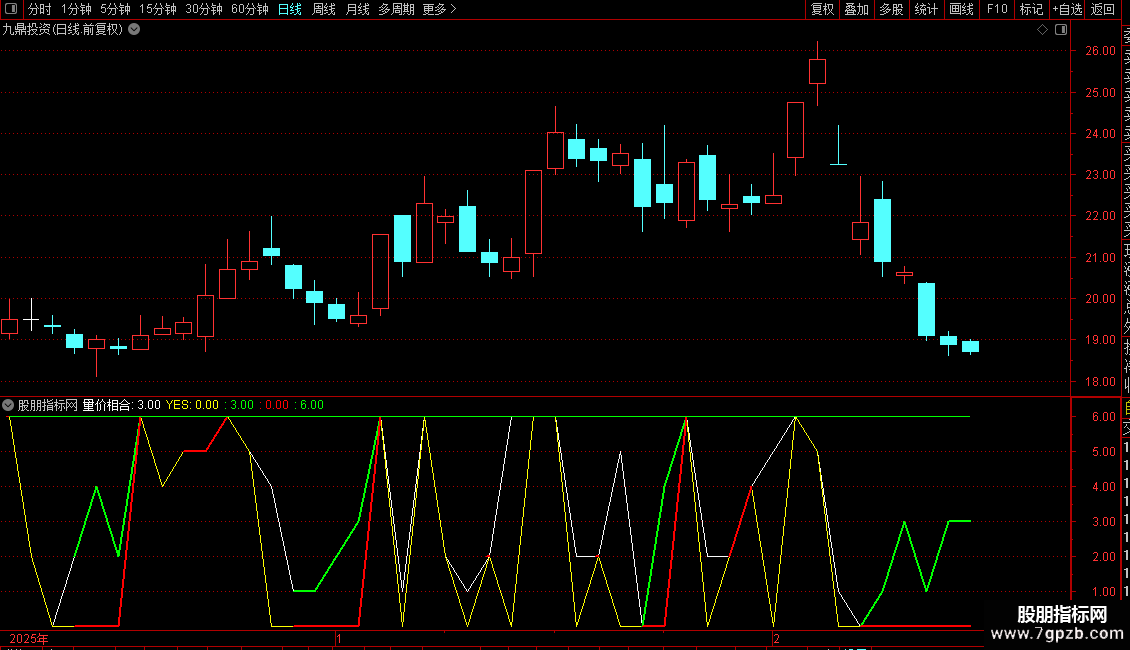Expand the 更多 periods menu
The image size is (1130, 650).
click(439, 9)
